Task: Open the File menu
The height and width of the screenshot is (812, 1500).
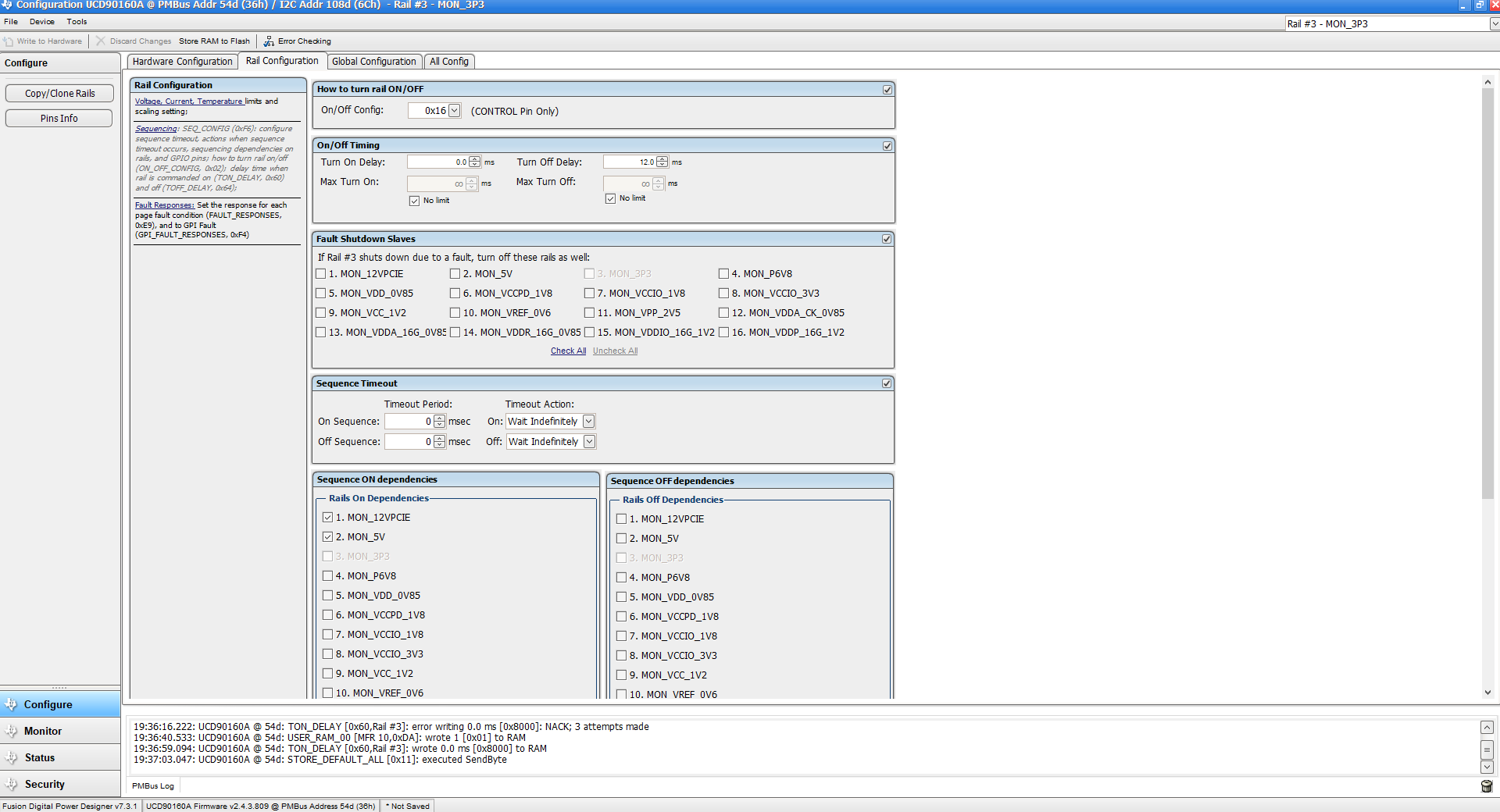Action: click(11, 22)
